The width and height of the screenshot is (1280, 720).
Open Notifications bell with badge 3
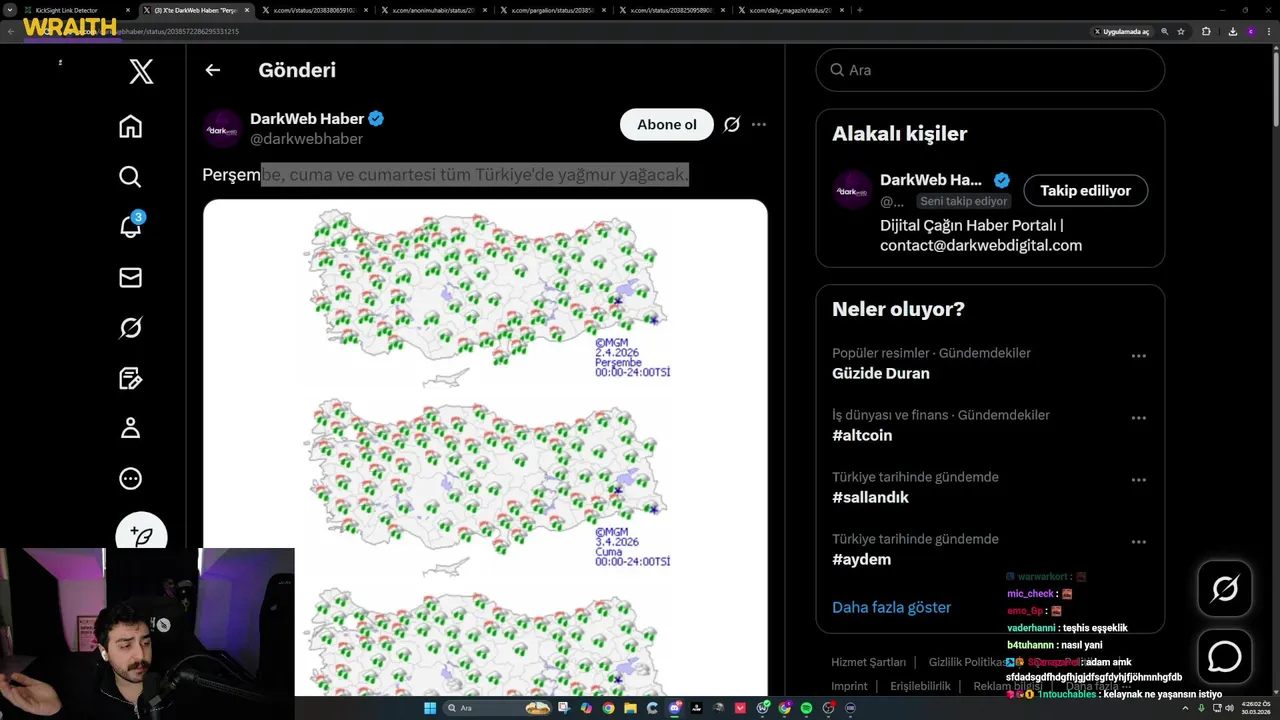point(131,225)
